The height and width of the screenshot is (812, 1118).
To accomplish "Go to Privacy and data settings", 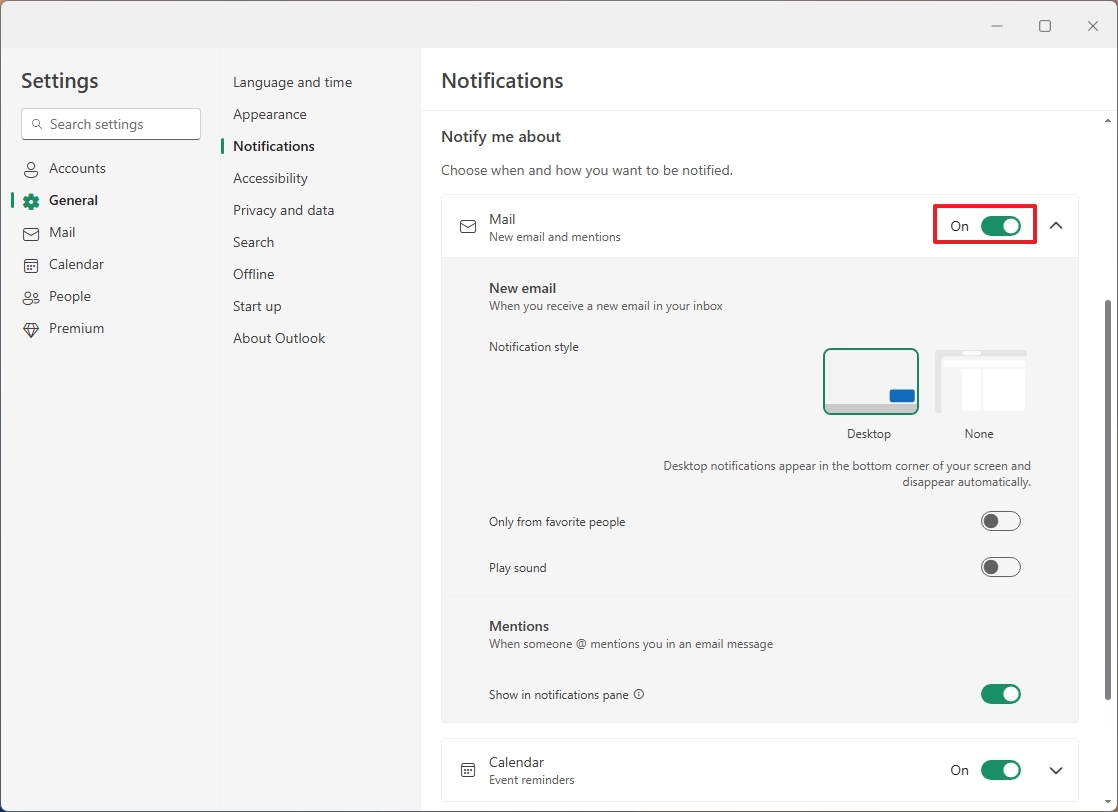I will 284,210.
